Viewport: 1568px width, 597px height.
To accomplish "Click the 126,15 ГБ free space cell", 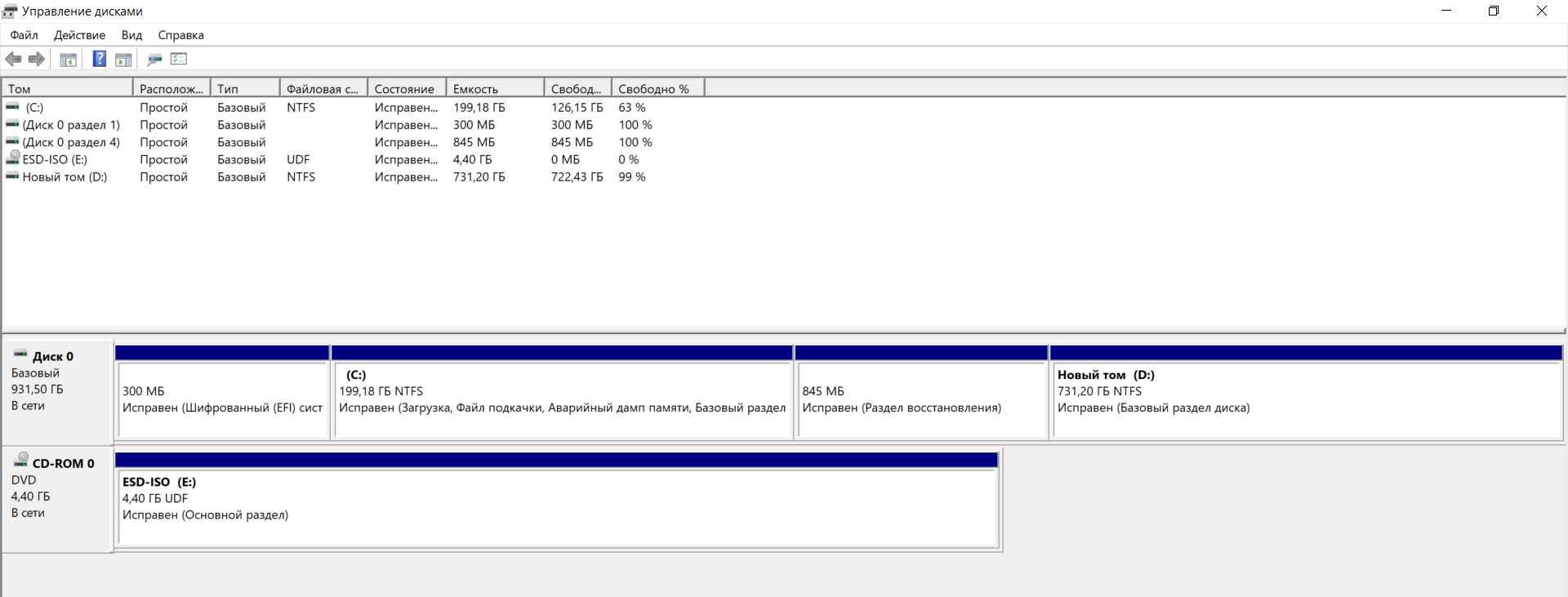I will (x=577, y=107).
